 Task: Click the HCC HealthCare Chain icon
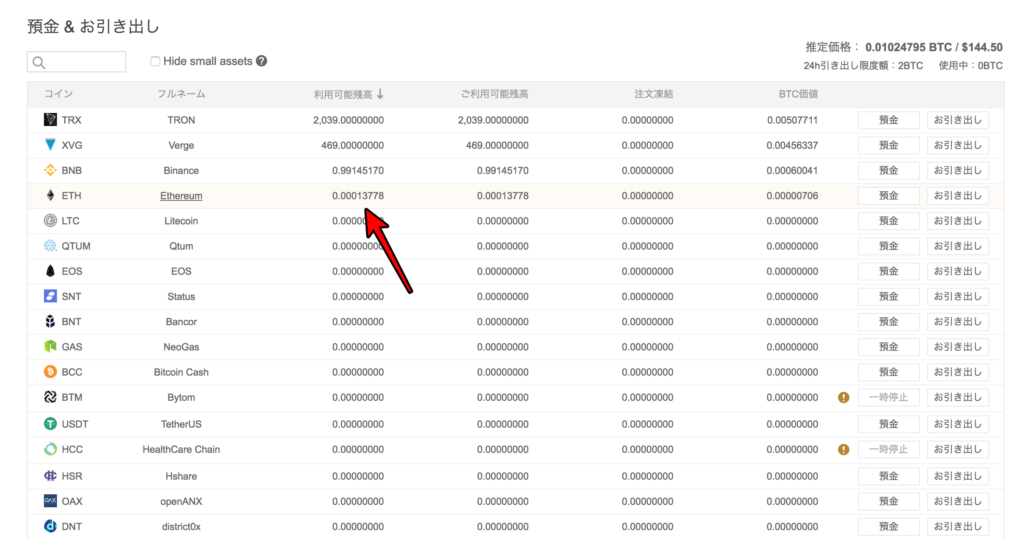pos(50,449)
